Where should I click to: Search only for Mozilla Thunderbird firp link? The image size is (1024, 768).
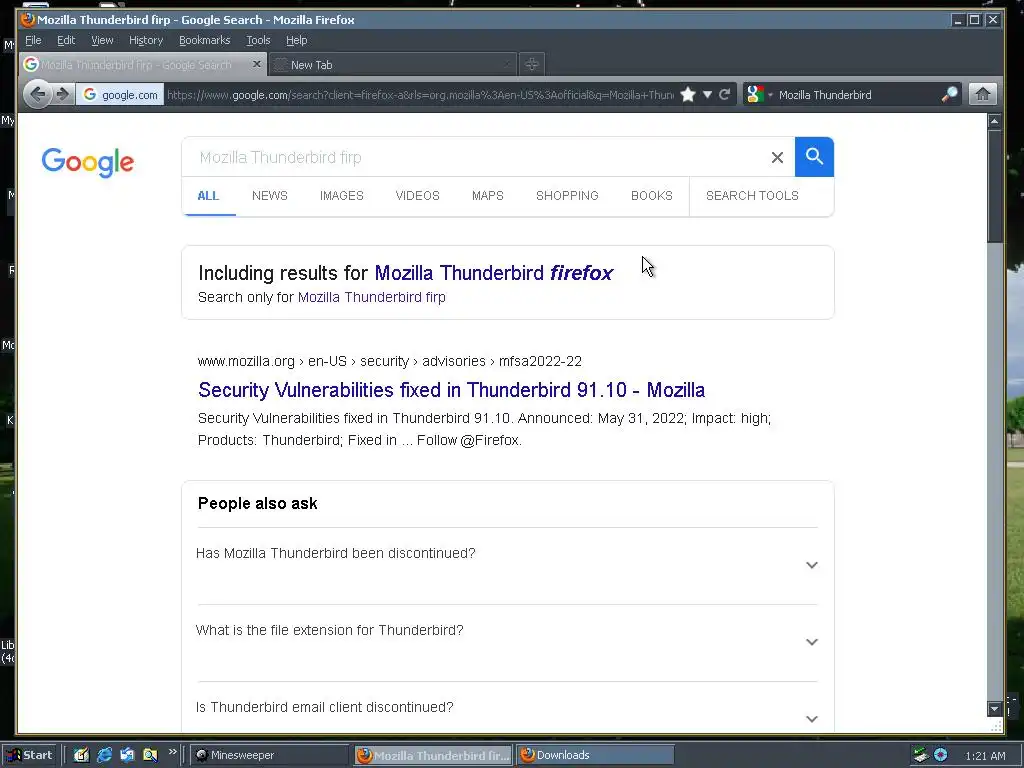pyautogui.click(x=372, y=297)
